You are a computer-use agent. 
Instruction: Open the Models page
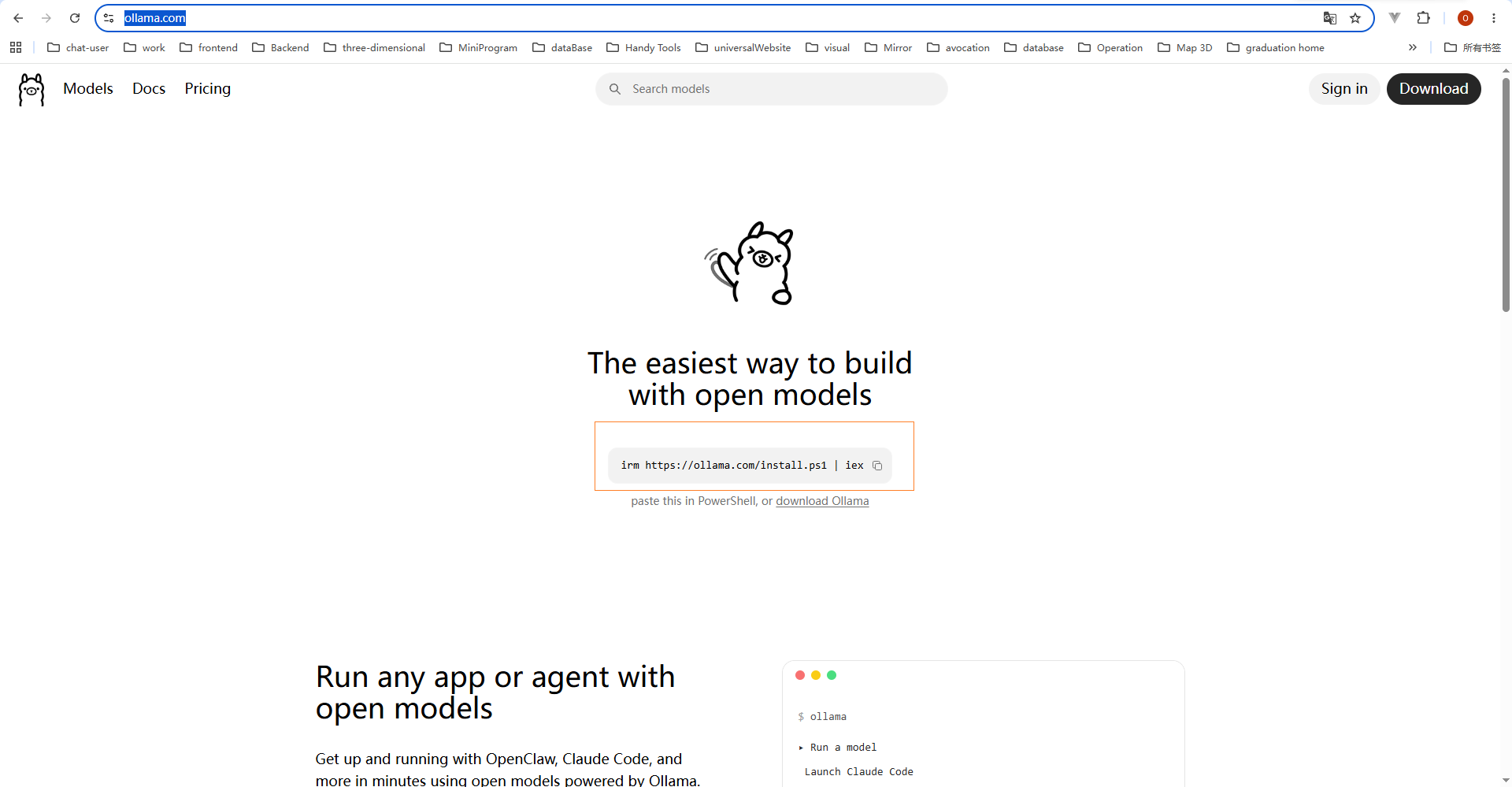click(x=88, y=89)
